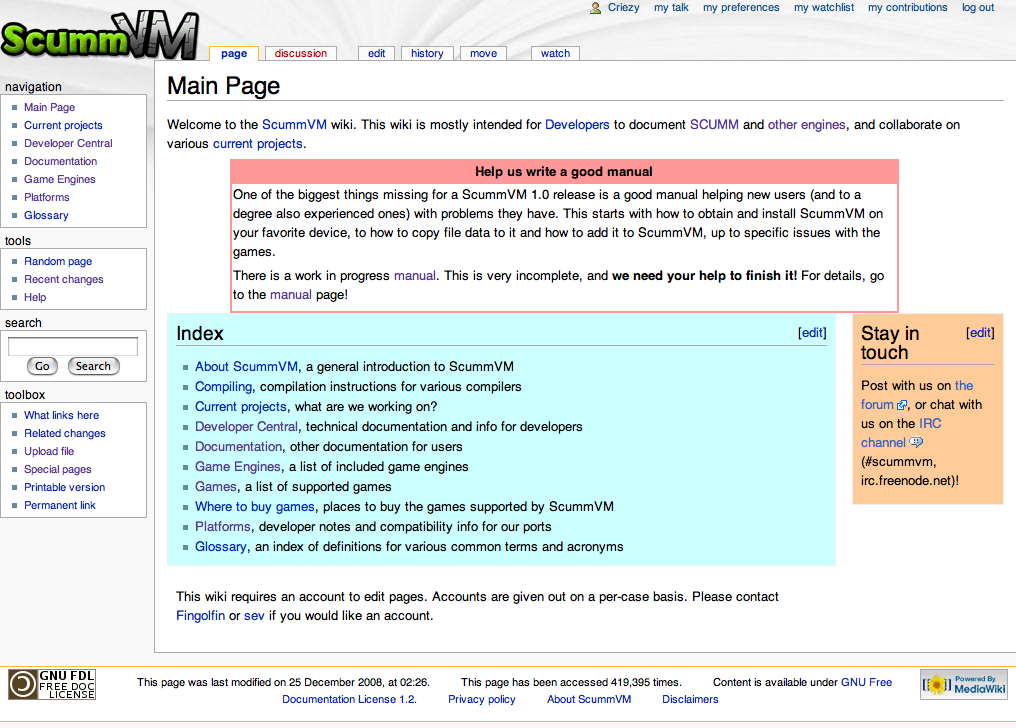Open current projects link in intro paragraph
This screenshot has width=1016, height=728.
click(x=258, y=144)
